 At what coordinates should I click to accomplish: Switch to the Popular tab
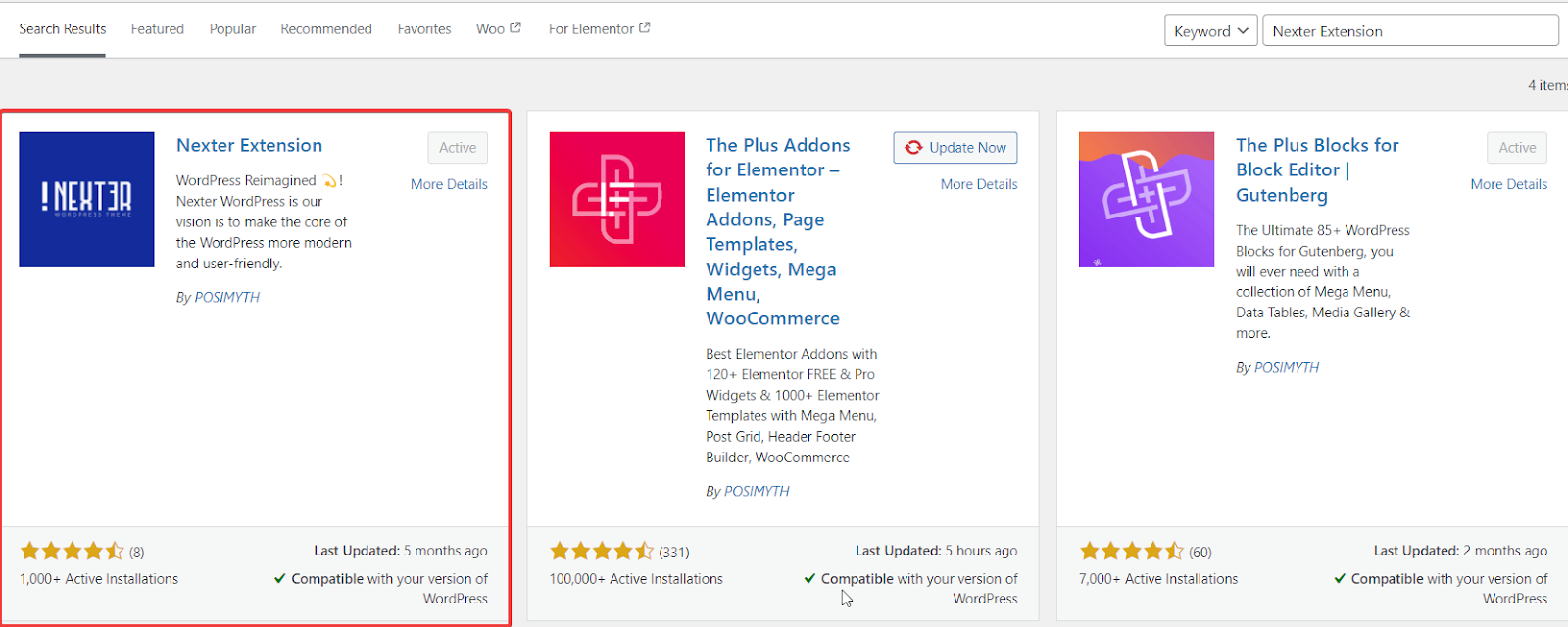click(x=232, y=29)
